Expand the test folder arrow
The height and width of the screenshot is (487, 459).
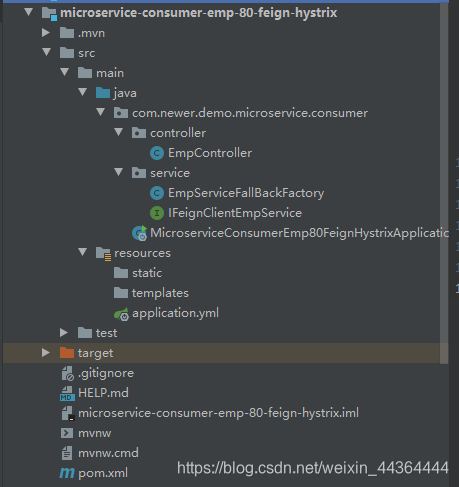point(64,333)
